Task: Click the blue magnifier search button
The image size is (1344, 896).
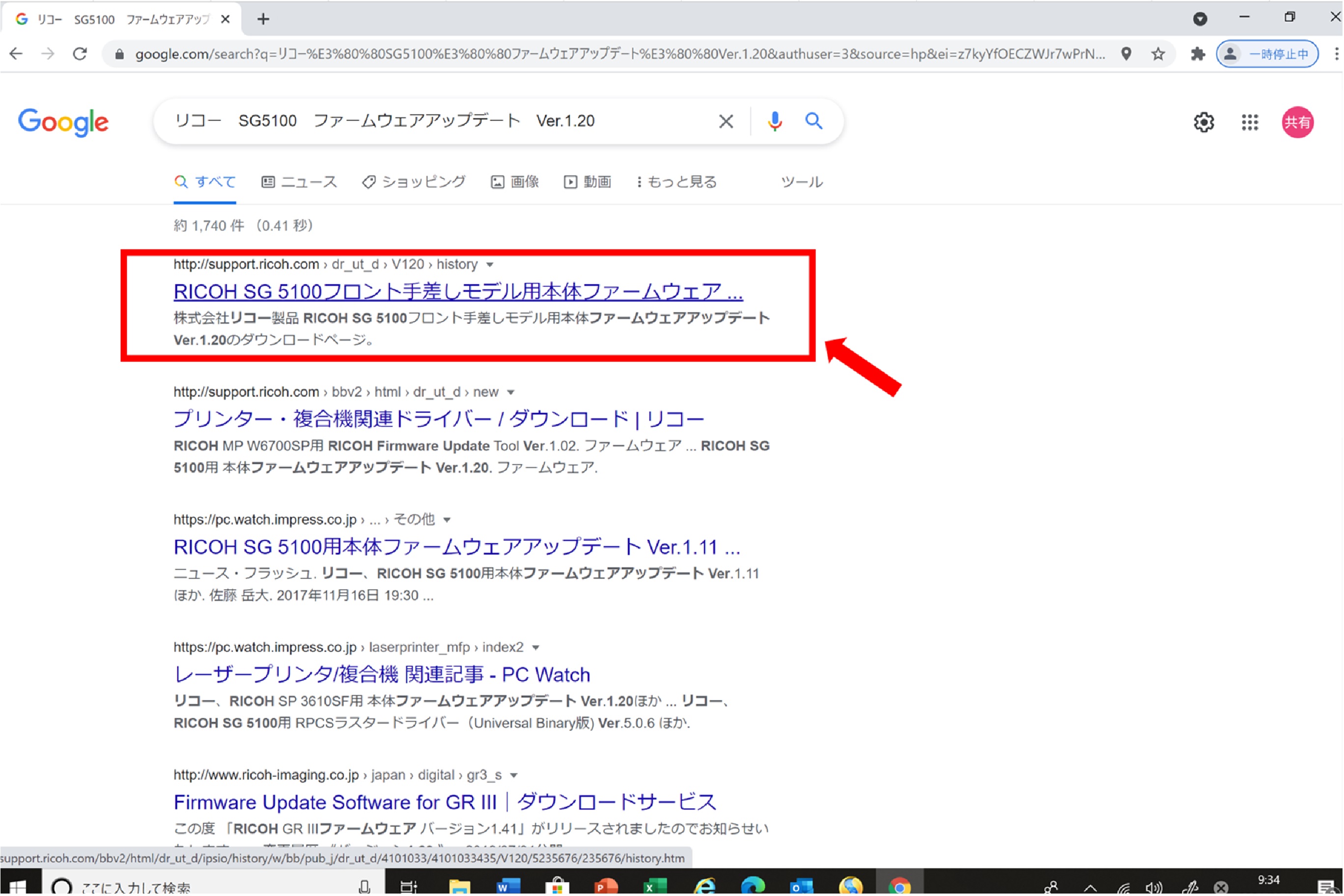Action: (x=813, y=121)
